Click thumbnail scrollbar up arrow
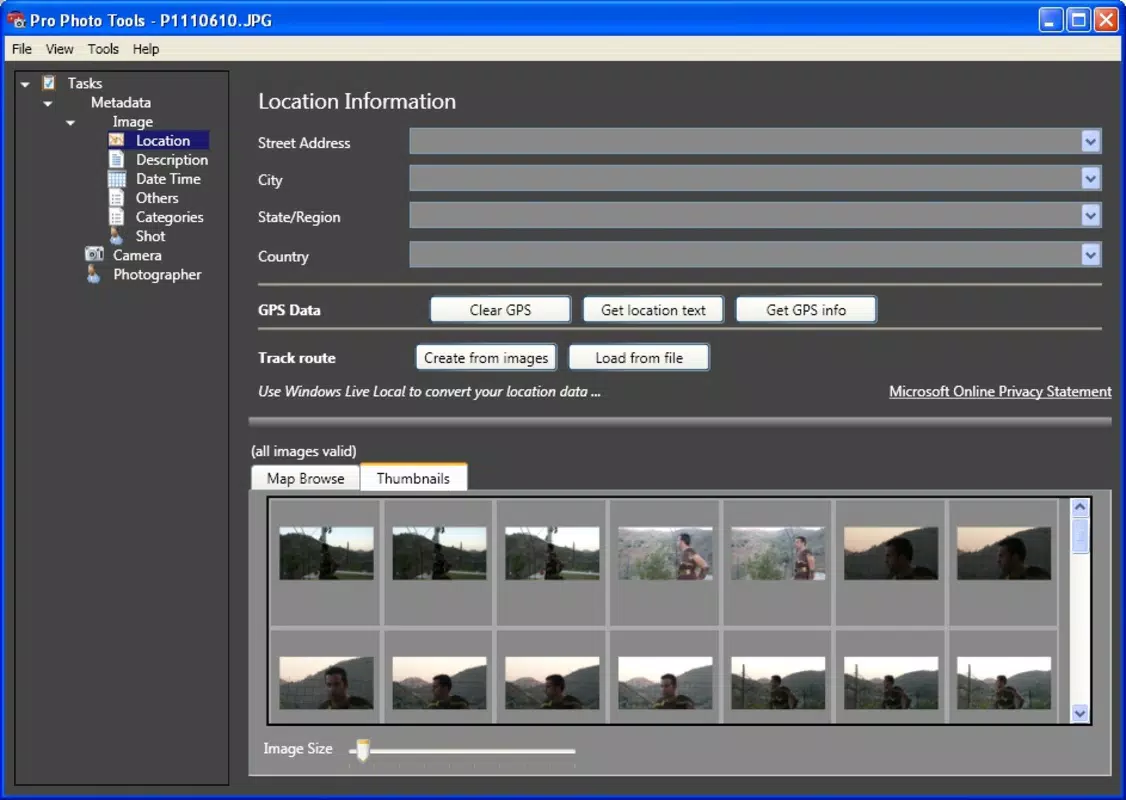The width and height of the screenshot is (1126, 800). click(1080, 508)
